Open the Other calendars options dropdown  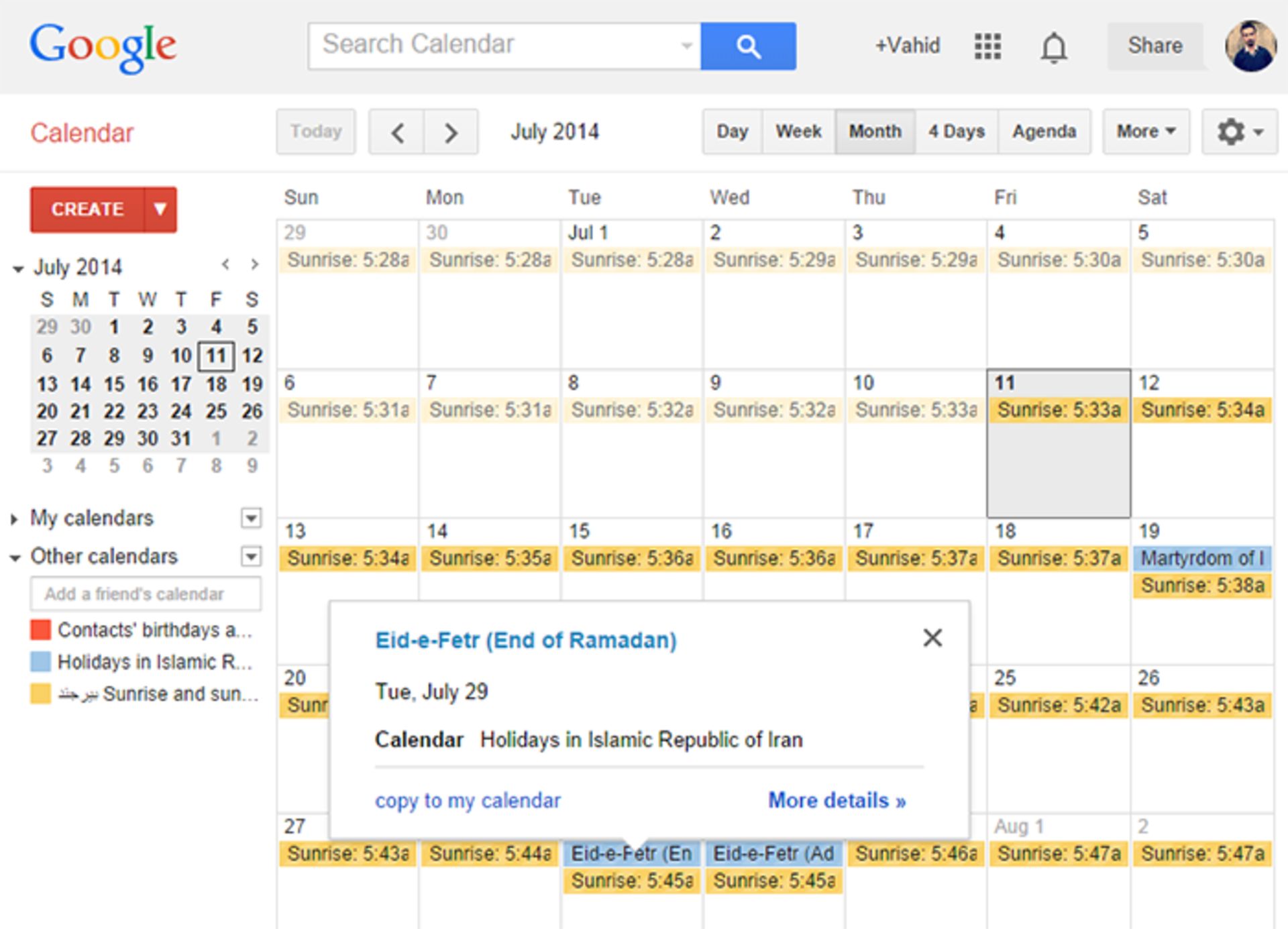[x=250, y=557]
